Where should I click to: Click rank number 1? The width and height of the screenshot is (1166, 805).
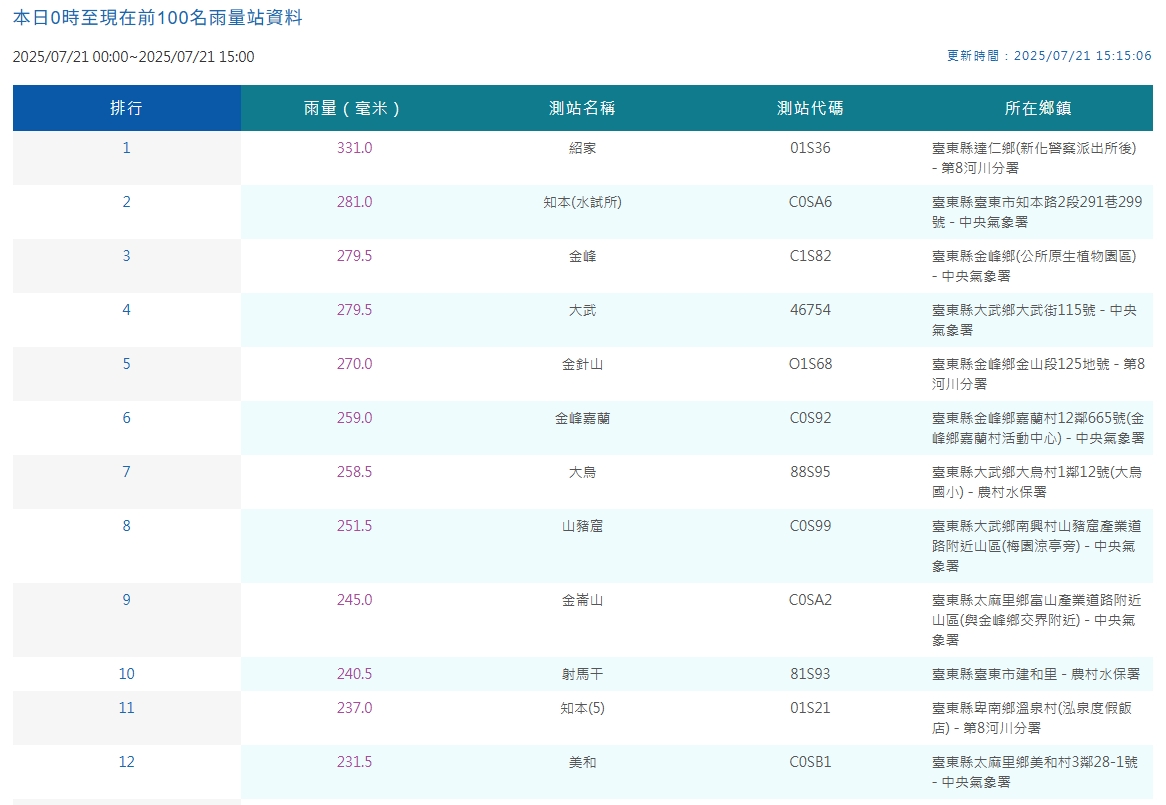pos(126,148)
